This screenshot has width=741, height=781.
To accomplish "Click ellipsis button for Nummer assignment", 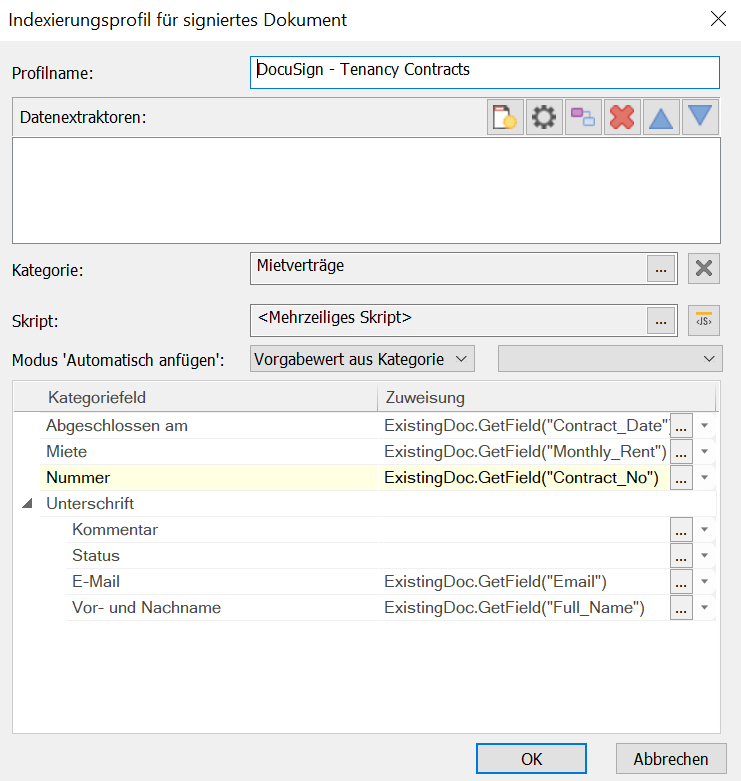I will coord(681,478).
